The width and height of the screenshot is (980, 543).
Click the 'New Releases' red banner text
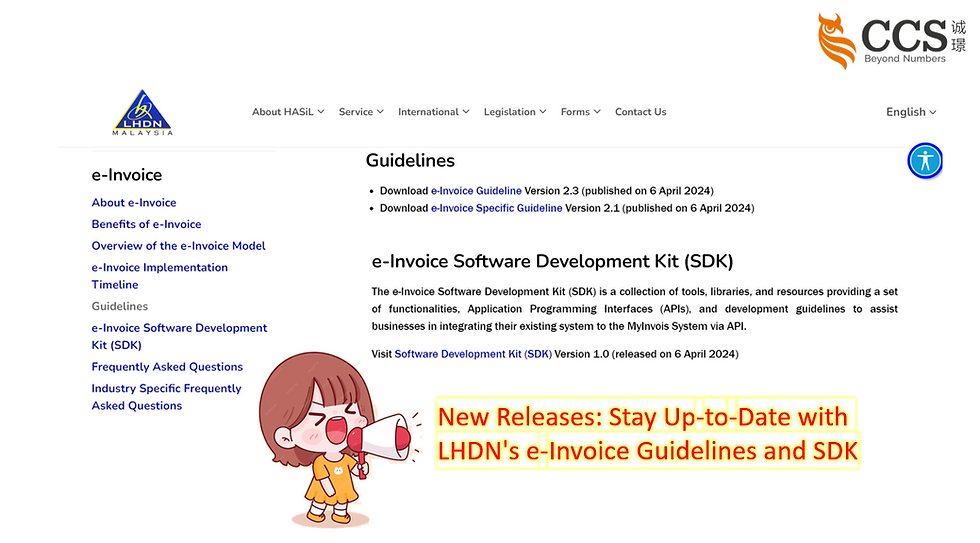tap(648, 433)
